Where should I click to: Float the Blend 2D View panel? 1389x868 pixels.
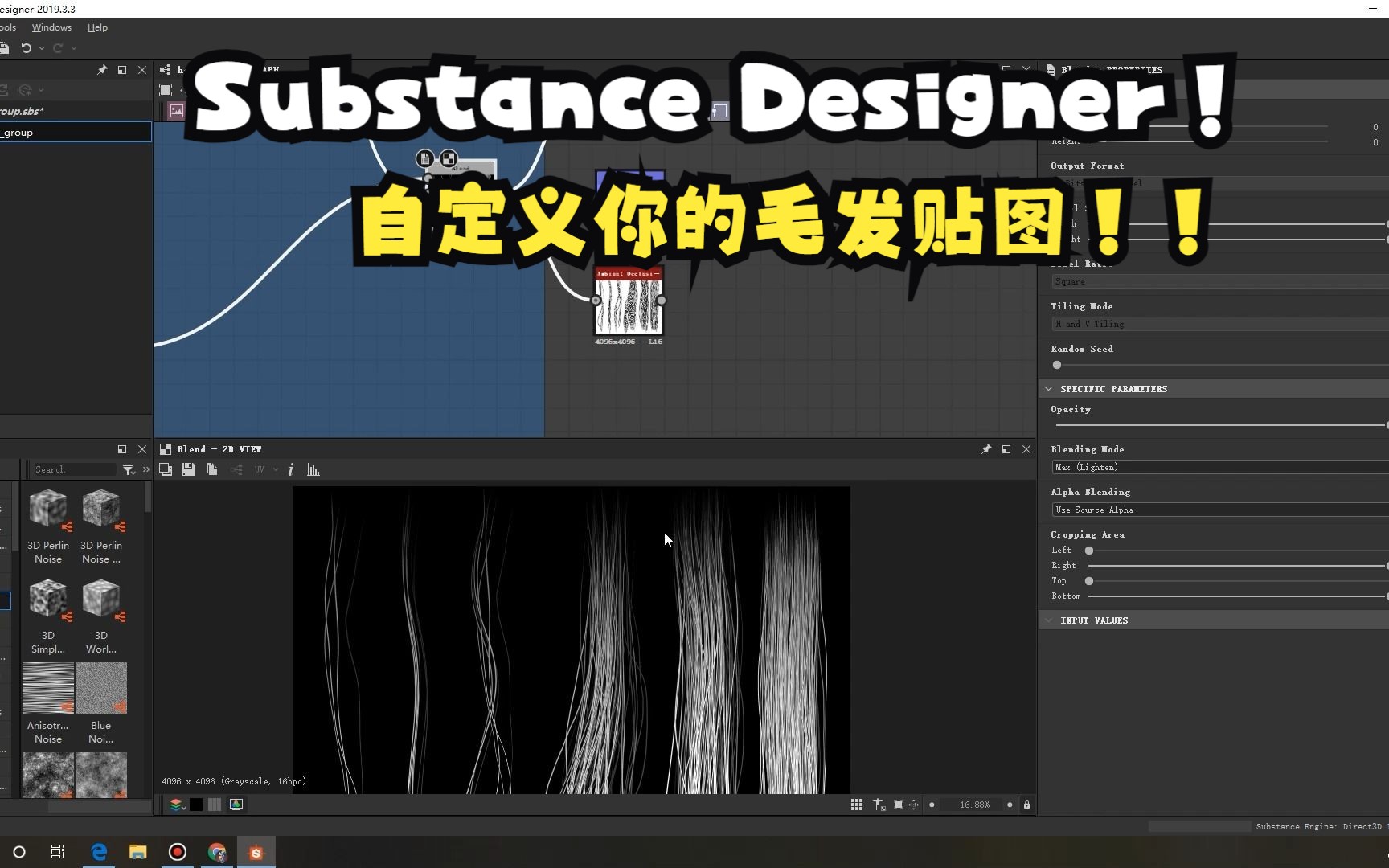pyautogui.click(x=1006, y=449)
